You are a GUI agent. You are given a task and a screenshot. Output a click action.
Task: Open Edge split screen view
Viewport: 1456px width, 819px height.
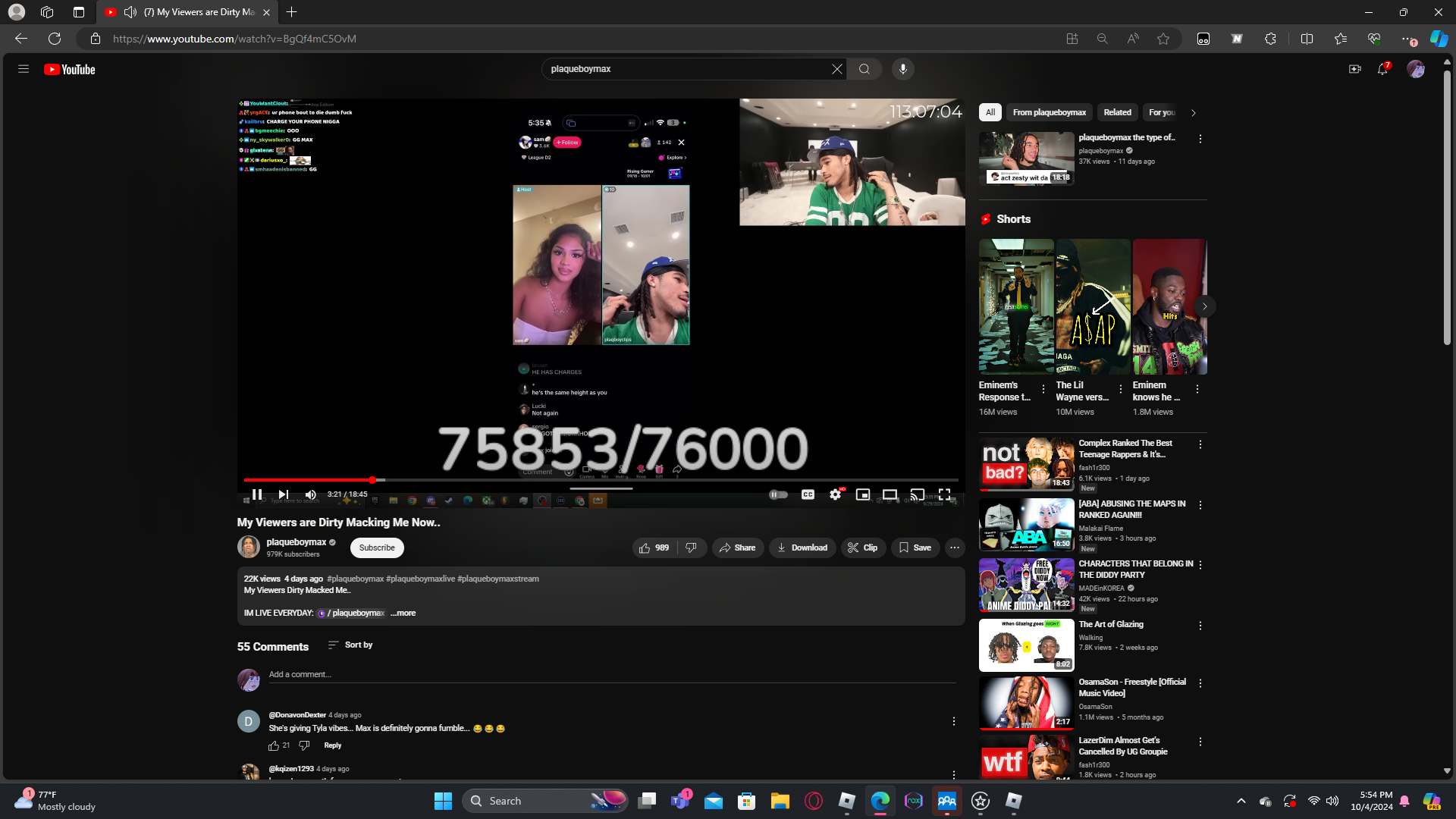tap(1307, 39)
